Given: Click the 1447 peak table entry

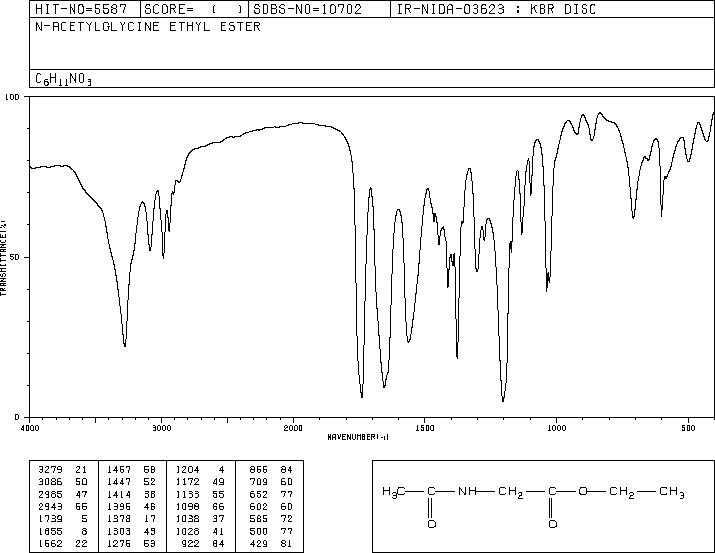Looking at the screenshot, I should coord(119,482).
